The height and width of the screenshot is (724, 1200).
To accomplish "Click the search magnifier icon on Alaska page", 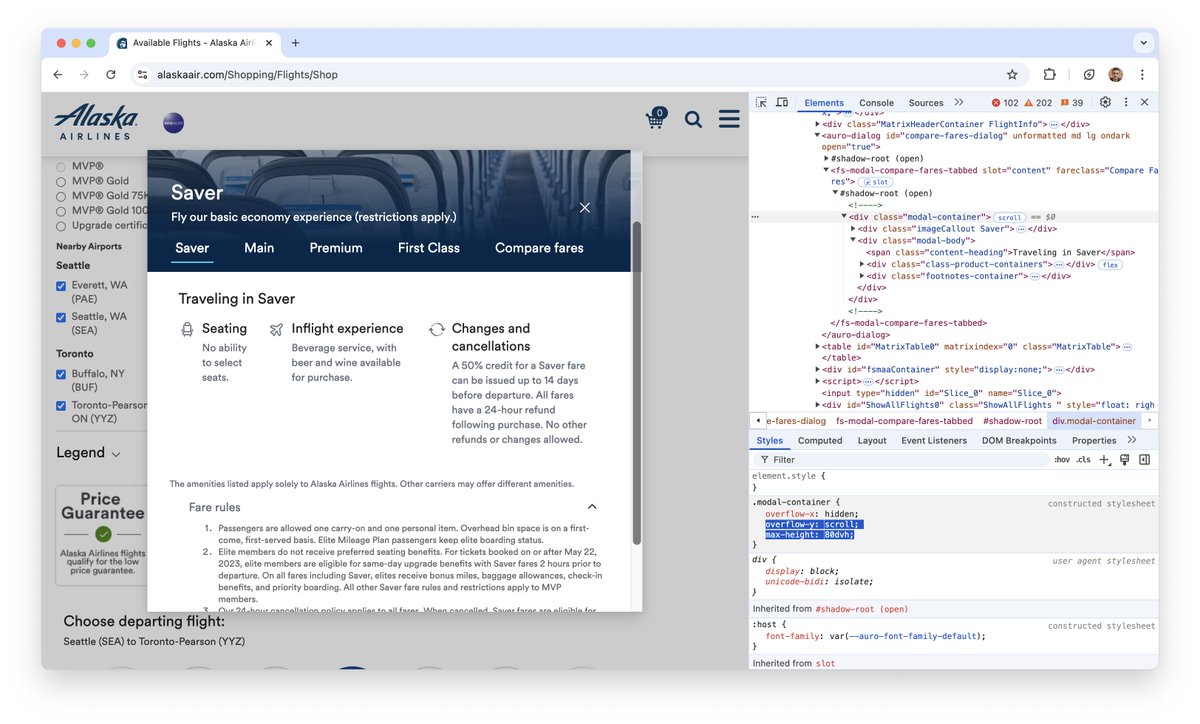I will click(693, 120).
